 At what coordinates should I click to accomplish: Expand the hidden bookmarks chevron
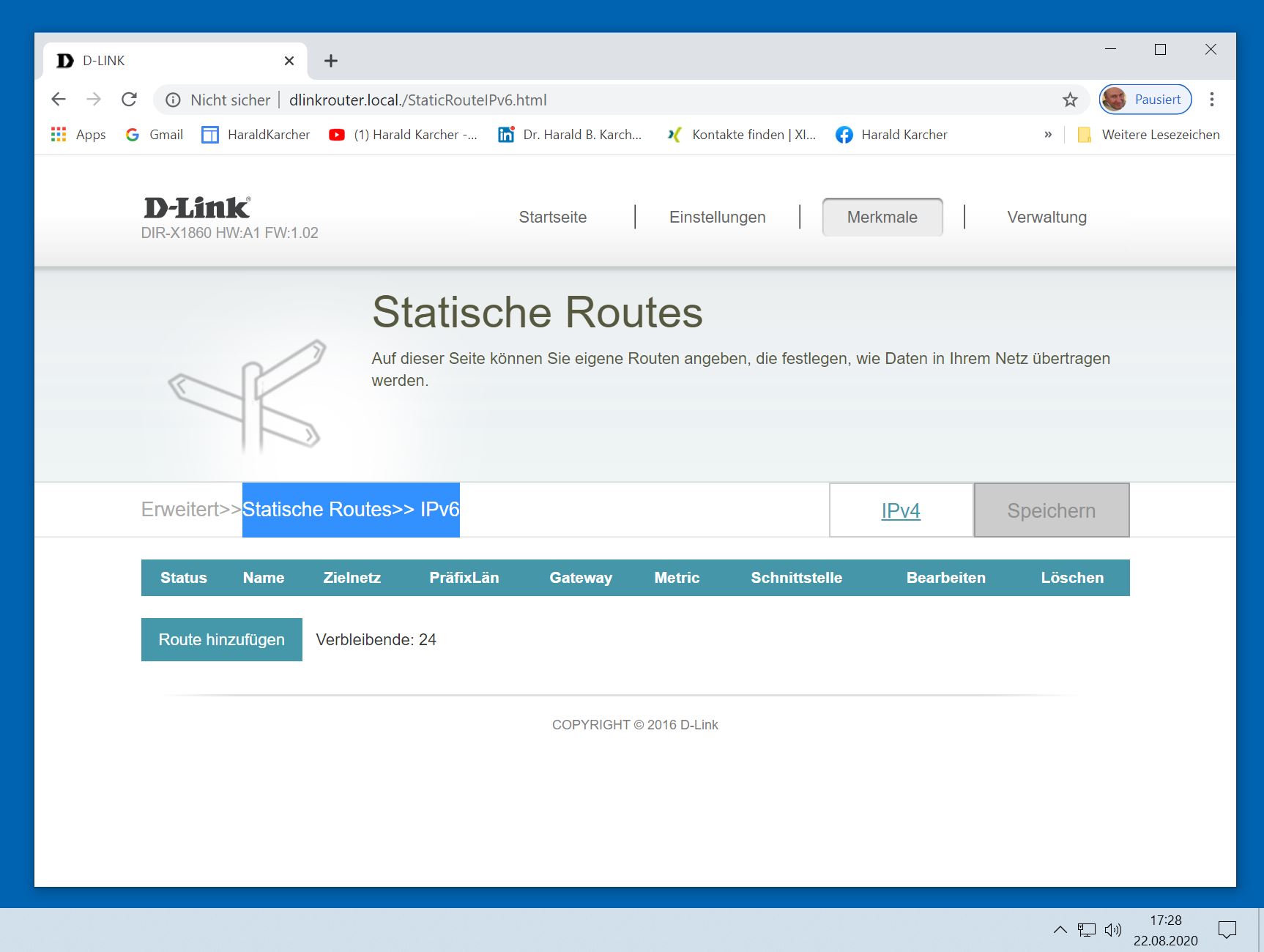(x=1048, y=135)
